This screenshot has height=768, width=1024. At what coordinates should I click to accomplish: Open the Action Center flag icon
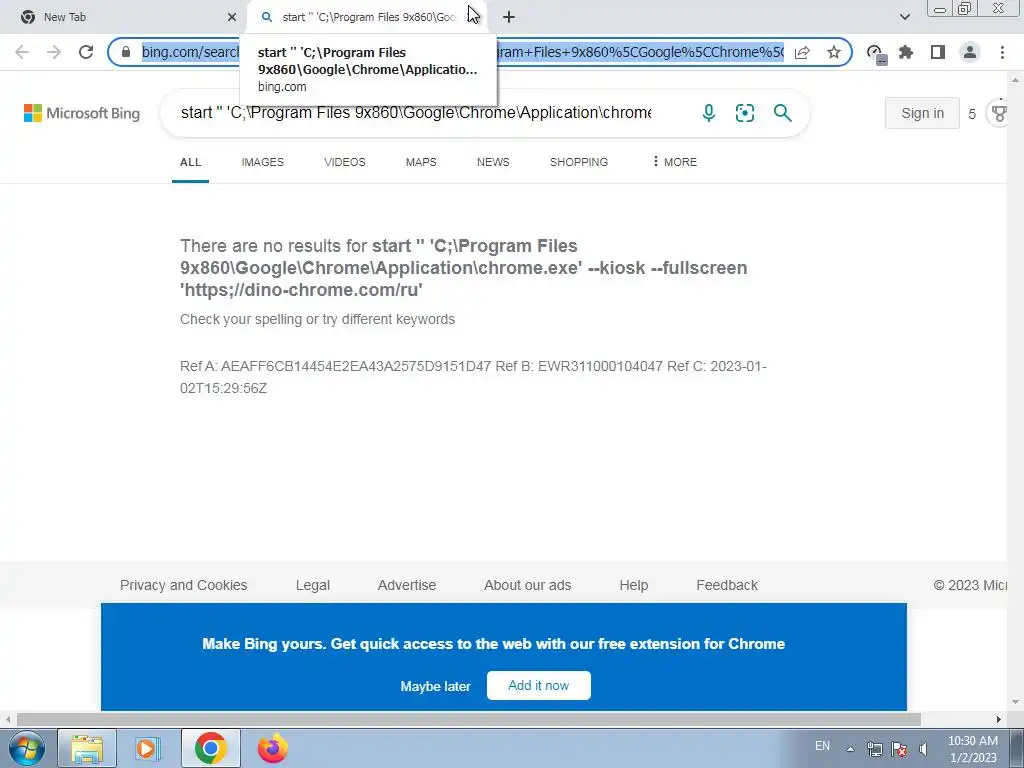tap(899, 749)
